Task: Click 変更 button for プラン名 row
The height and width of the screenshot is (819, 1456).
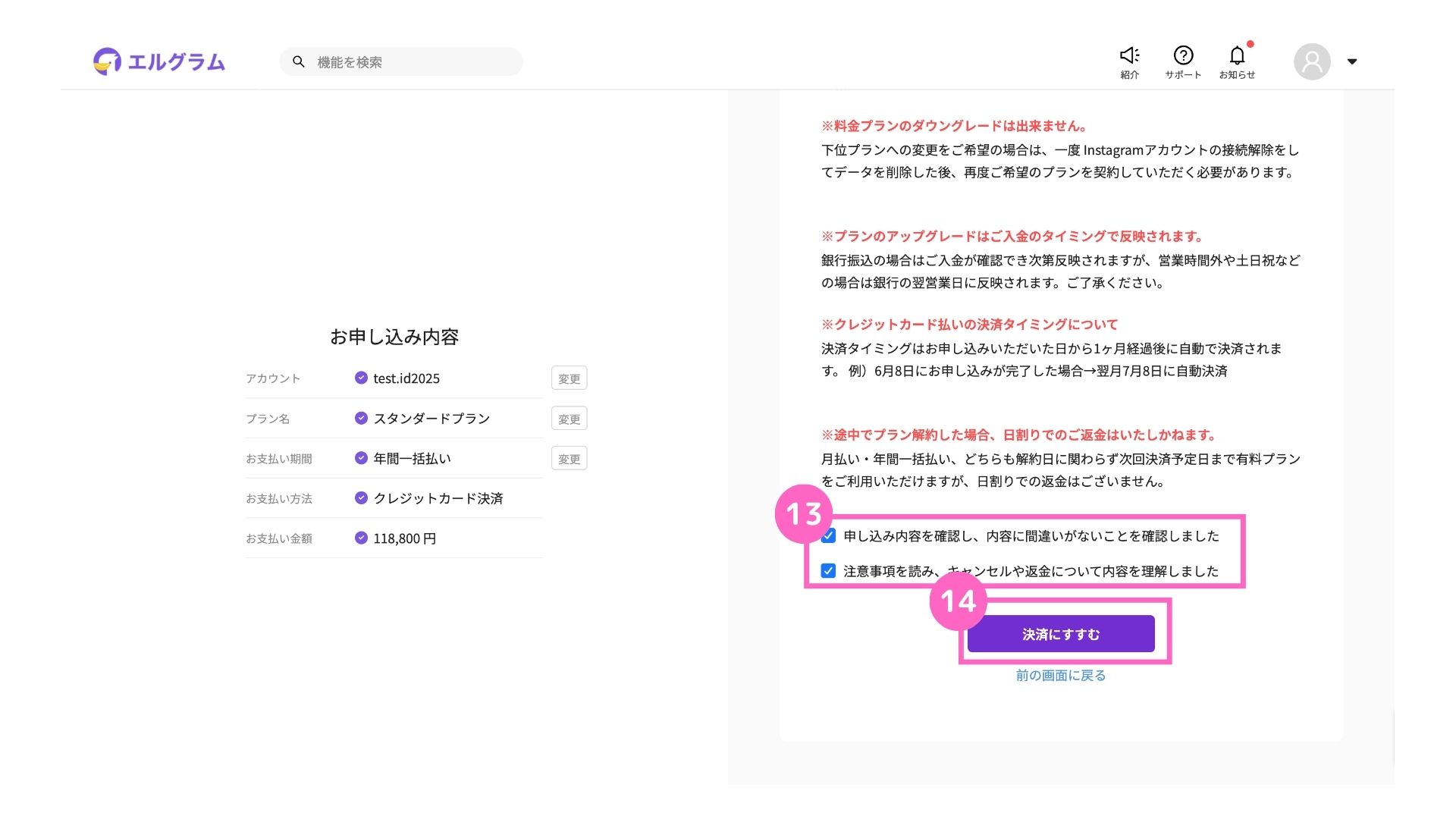Action: pos(569,419)
